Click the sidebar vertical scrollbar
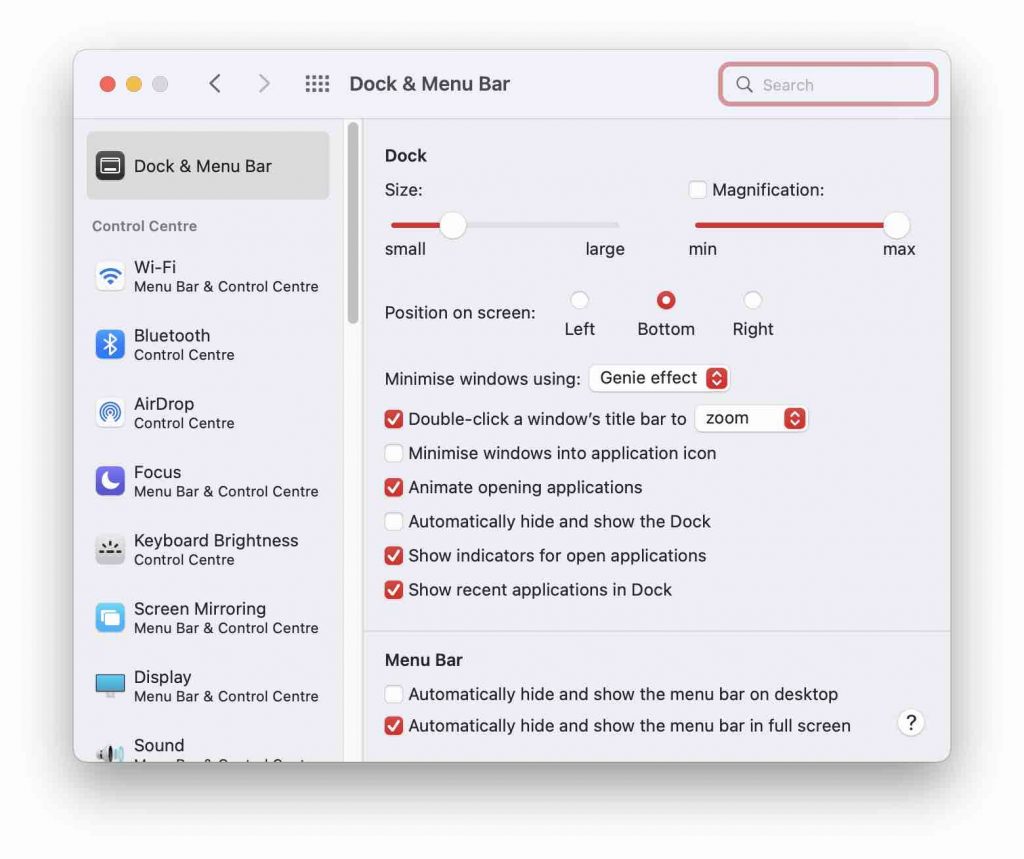 (x=353, y=223)
